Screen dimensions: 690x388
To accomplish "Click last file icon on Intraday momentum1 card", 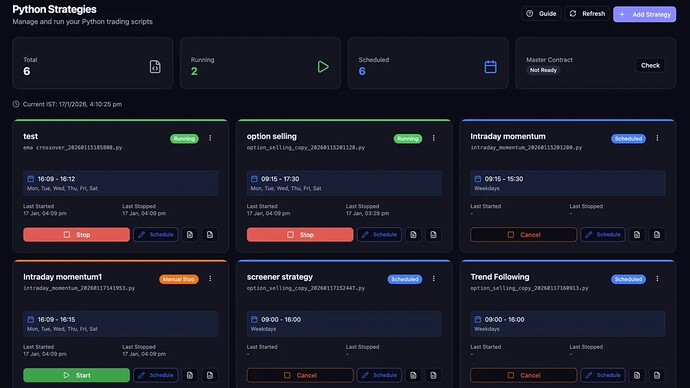I will click(210, 375).
